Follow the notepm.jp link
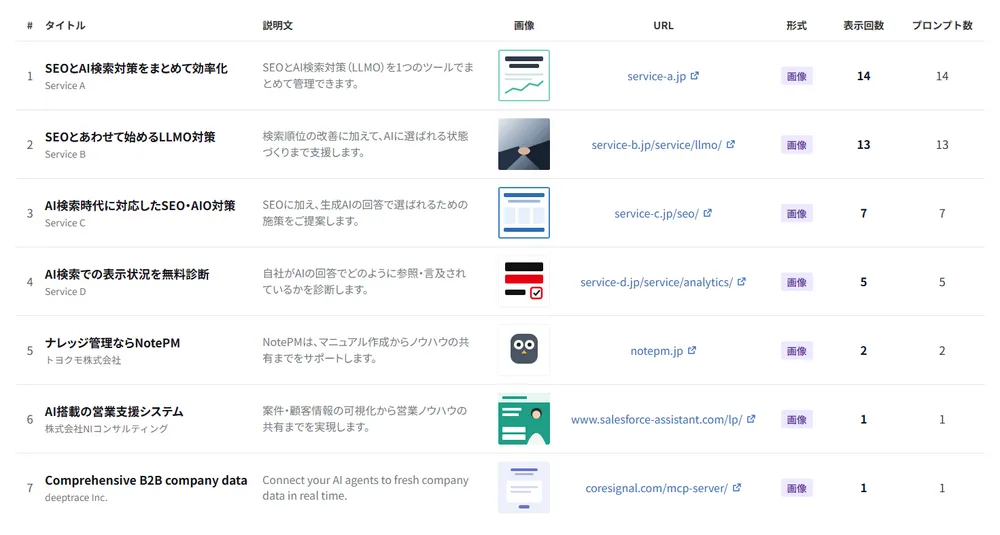The height and width of the screenshot is (535, 1000). [x=656, y=351]
